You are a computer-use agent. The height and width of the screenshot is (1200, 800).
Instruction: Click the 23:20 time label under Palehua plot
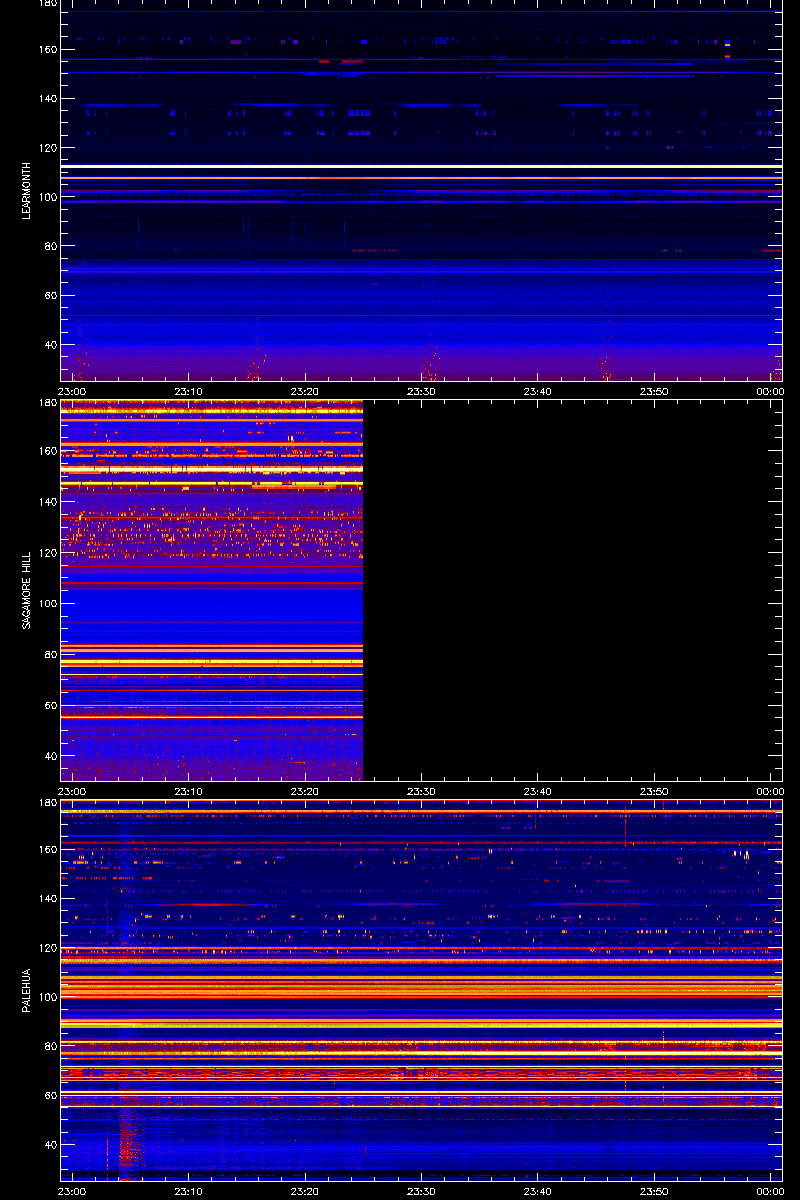pyautogui.click(x=305, y=1192)
